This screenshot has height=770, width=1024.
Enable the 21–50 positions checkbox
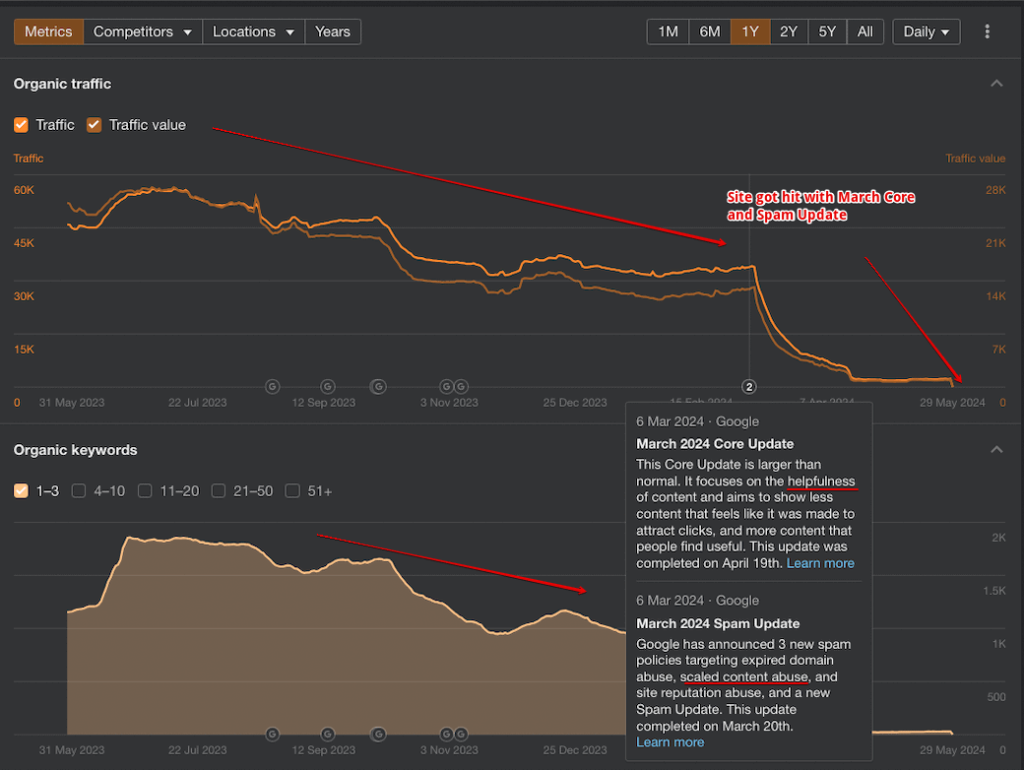pyautogui.click(x=219, y=490)
